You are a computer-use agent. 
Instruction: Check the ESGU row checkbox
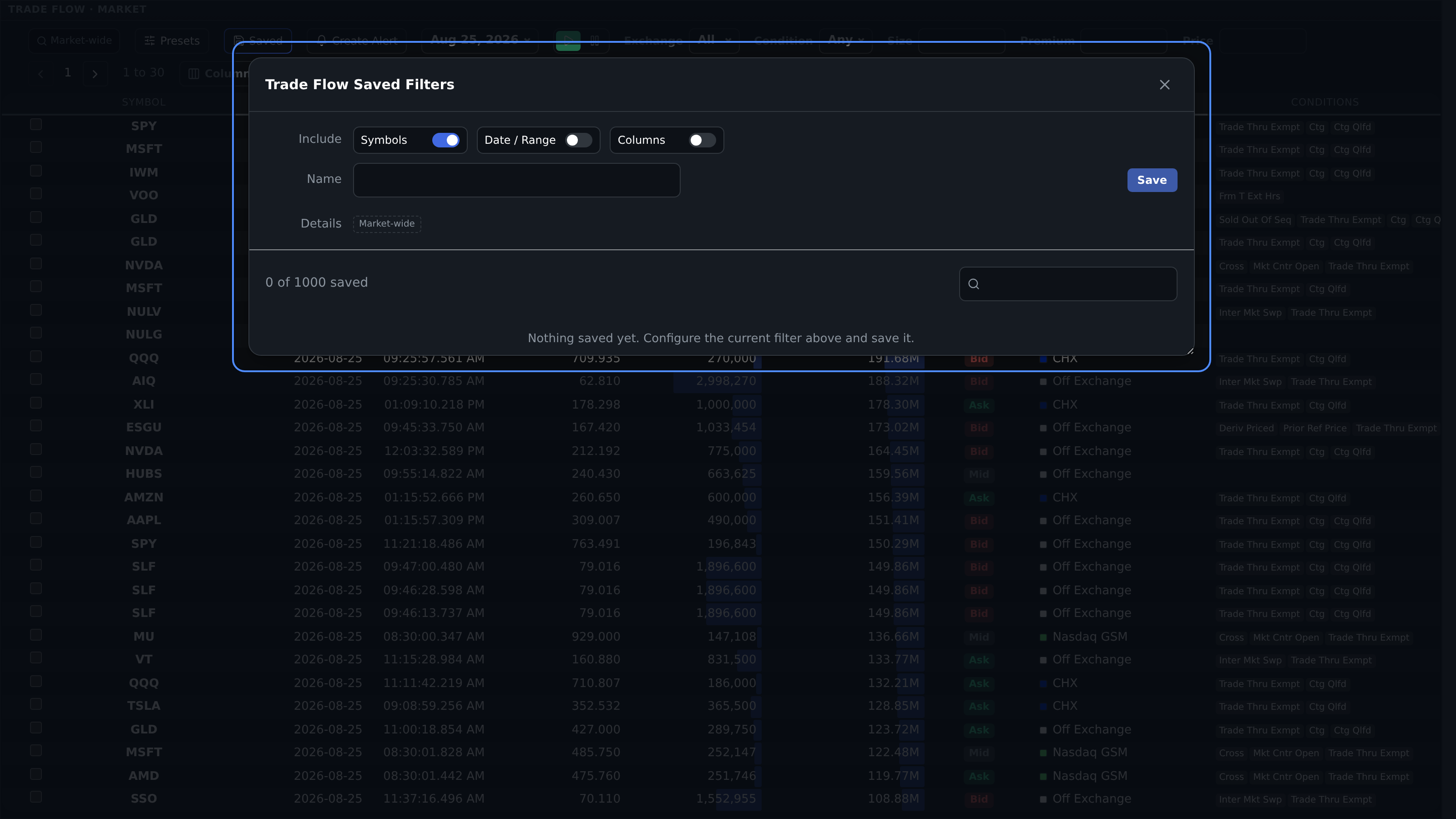36,425
